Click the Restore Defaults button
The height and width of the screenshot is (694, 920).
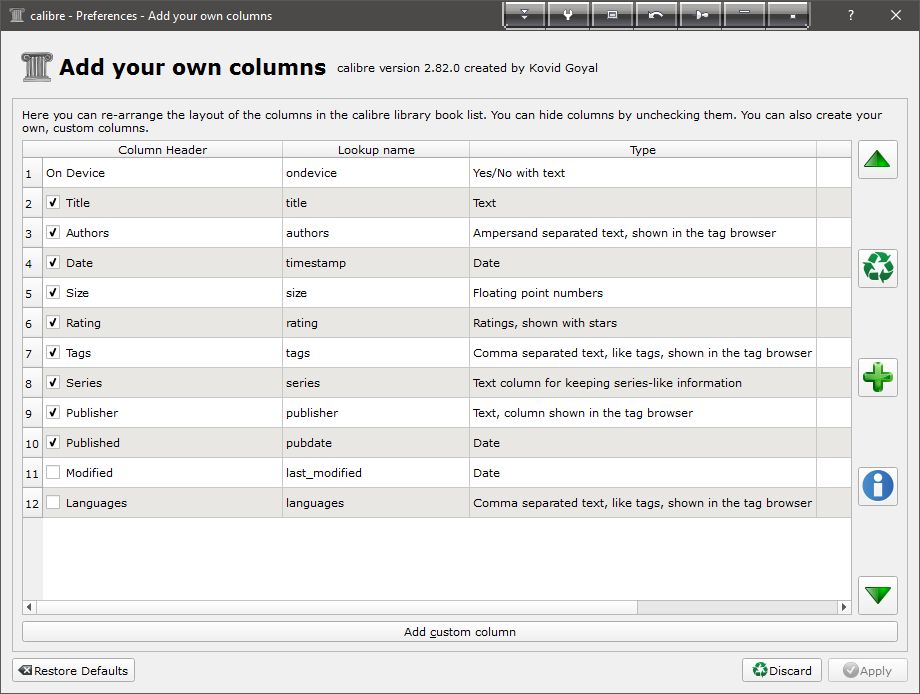(73, 670)
